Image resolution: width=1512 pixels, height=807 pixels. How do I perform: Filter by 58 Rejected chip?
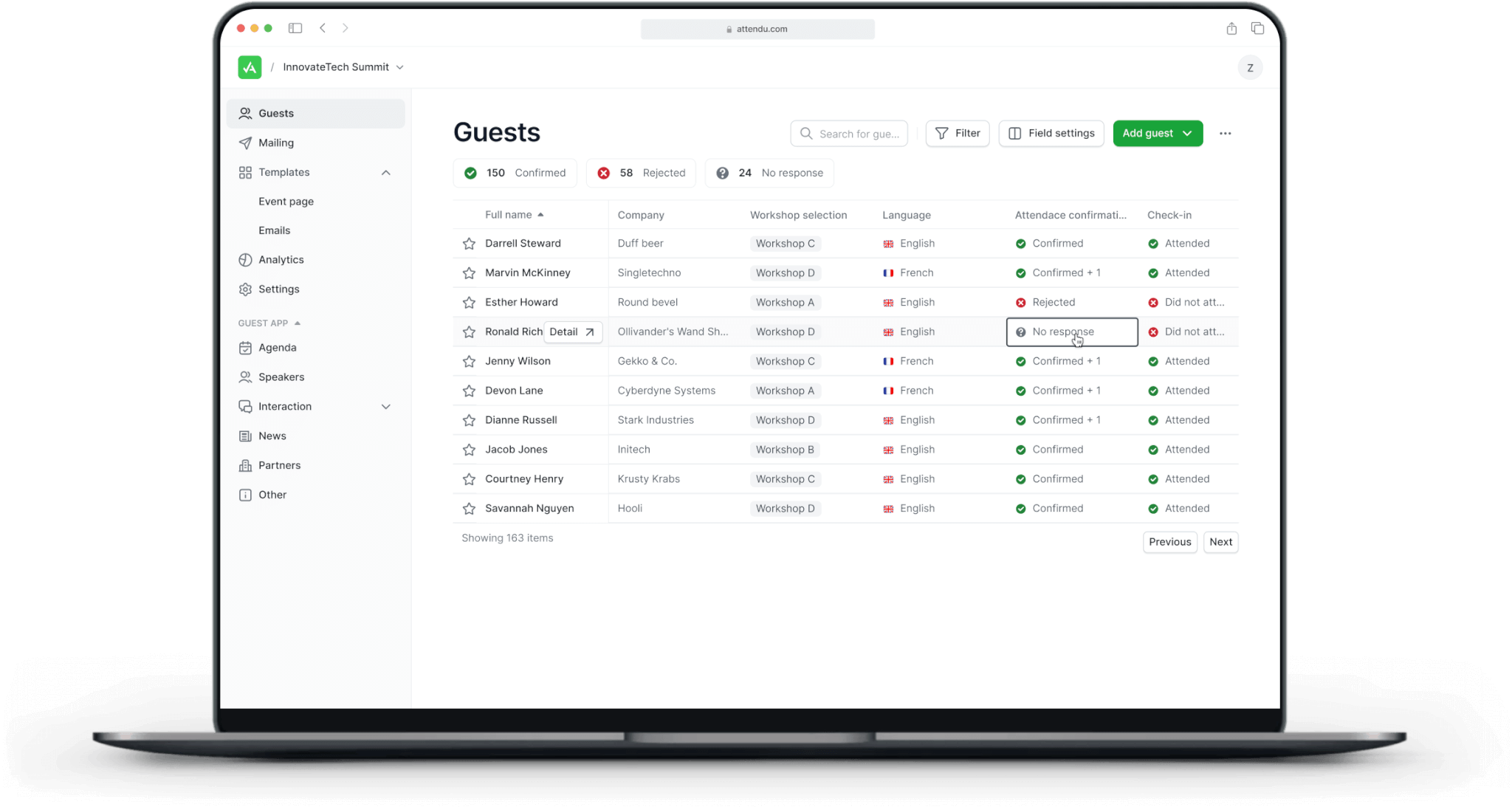point(641,173)
